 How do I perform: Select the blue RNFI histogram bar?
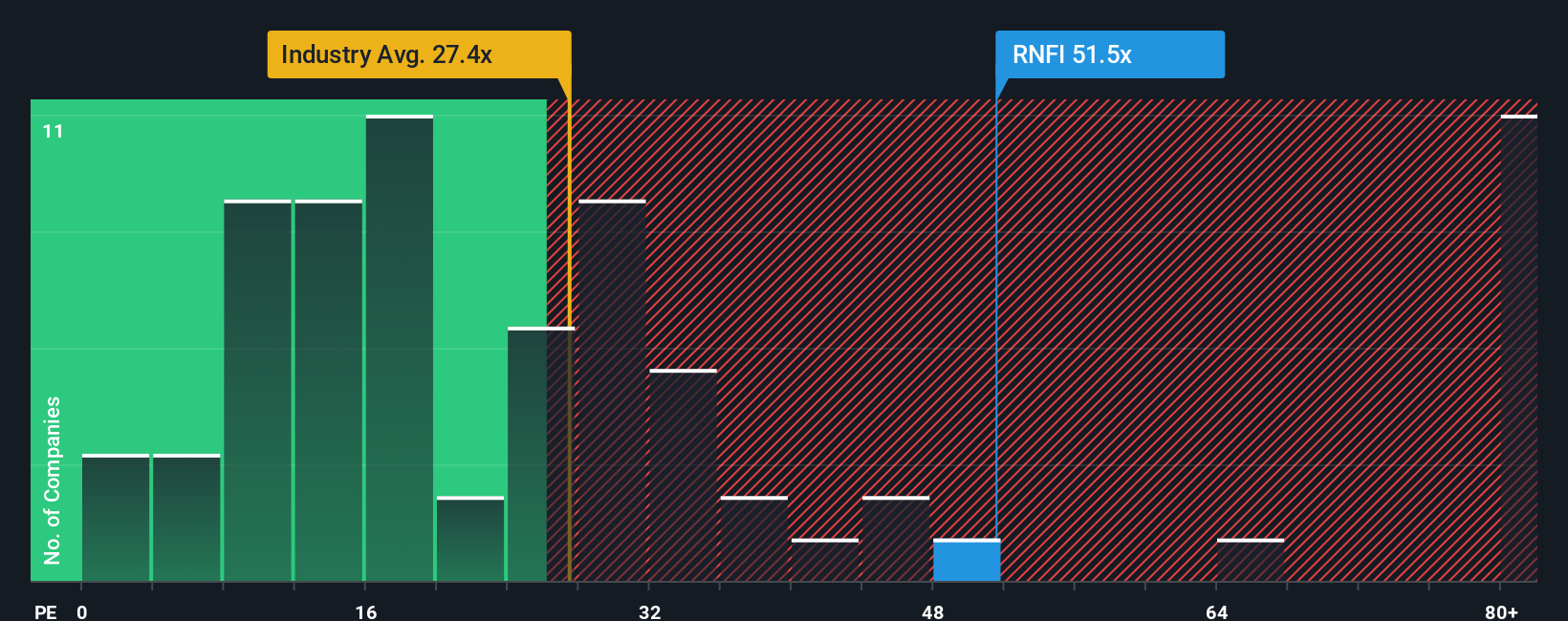tap(967, 560)
